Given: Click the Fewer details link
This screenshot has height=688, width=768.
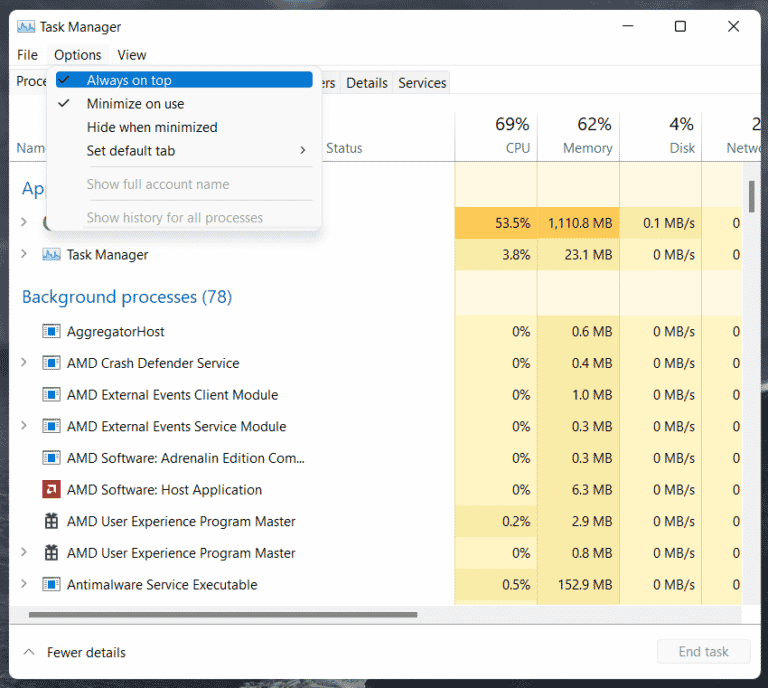Looking at the screenshot, I should coord(86,652).
